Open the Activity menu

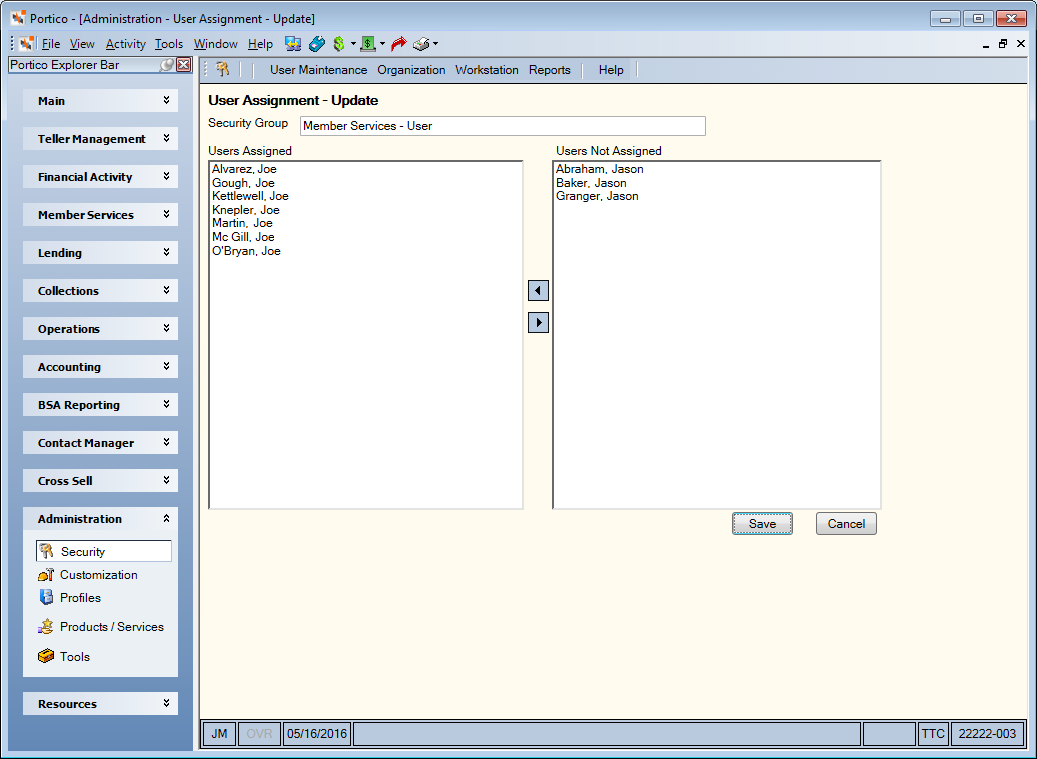click(125, 44)
